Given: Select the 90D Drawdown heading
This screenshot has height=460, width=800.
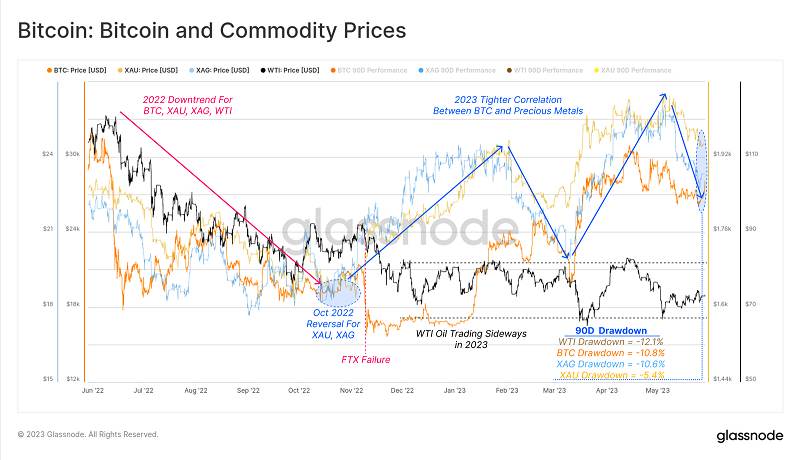Looking at the screenshot, I should click(611, 331).
